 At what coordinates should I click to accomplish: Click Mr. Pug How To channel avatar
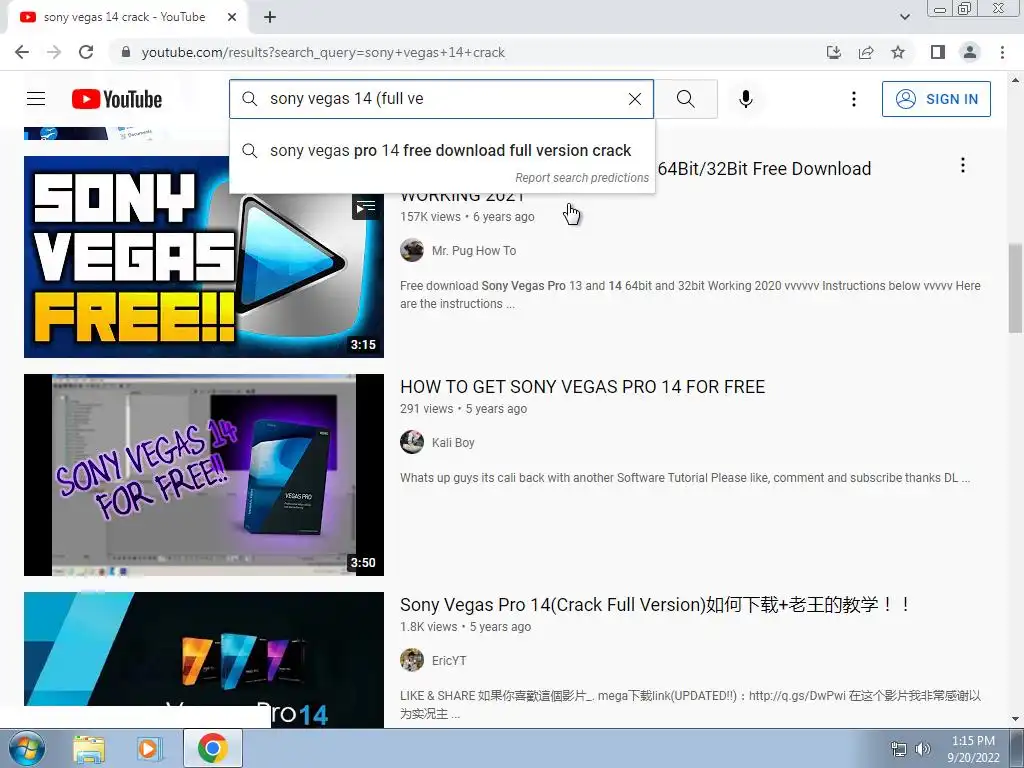(x=412, y=250)
